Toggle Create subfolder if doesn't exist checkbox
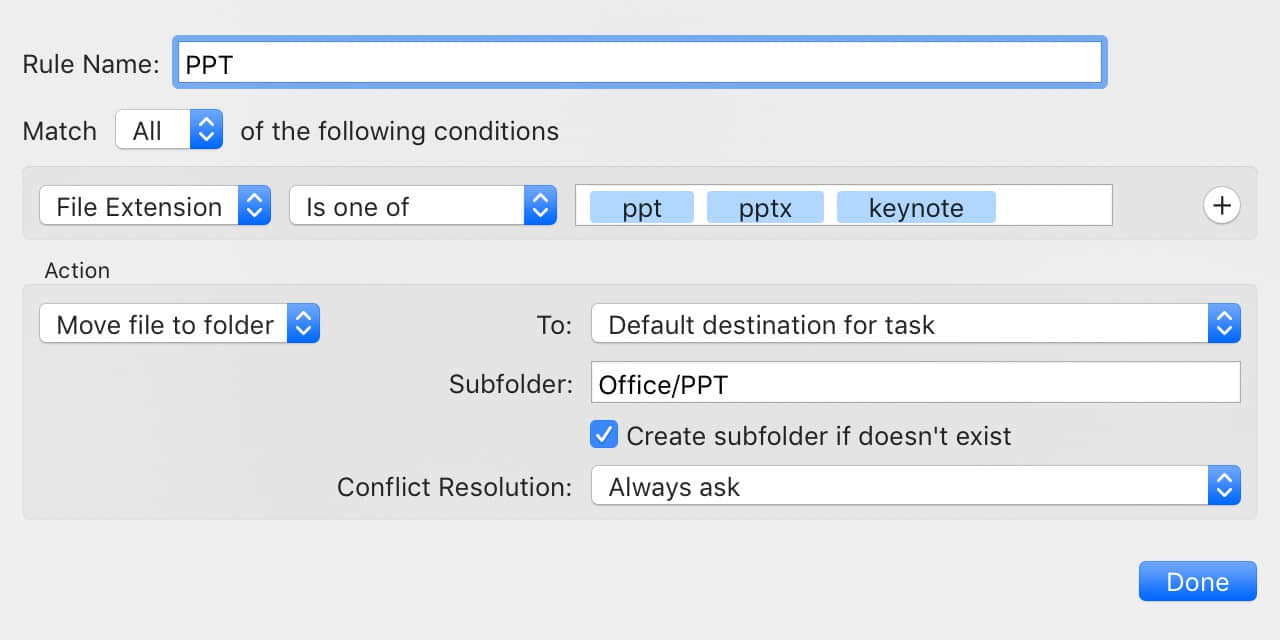The height and width of the screenshot is (640, 1280). coord(603,435)
